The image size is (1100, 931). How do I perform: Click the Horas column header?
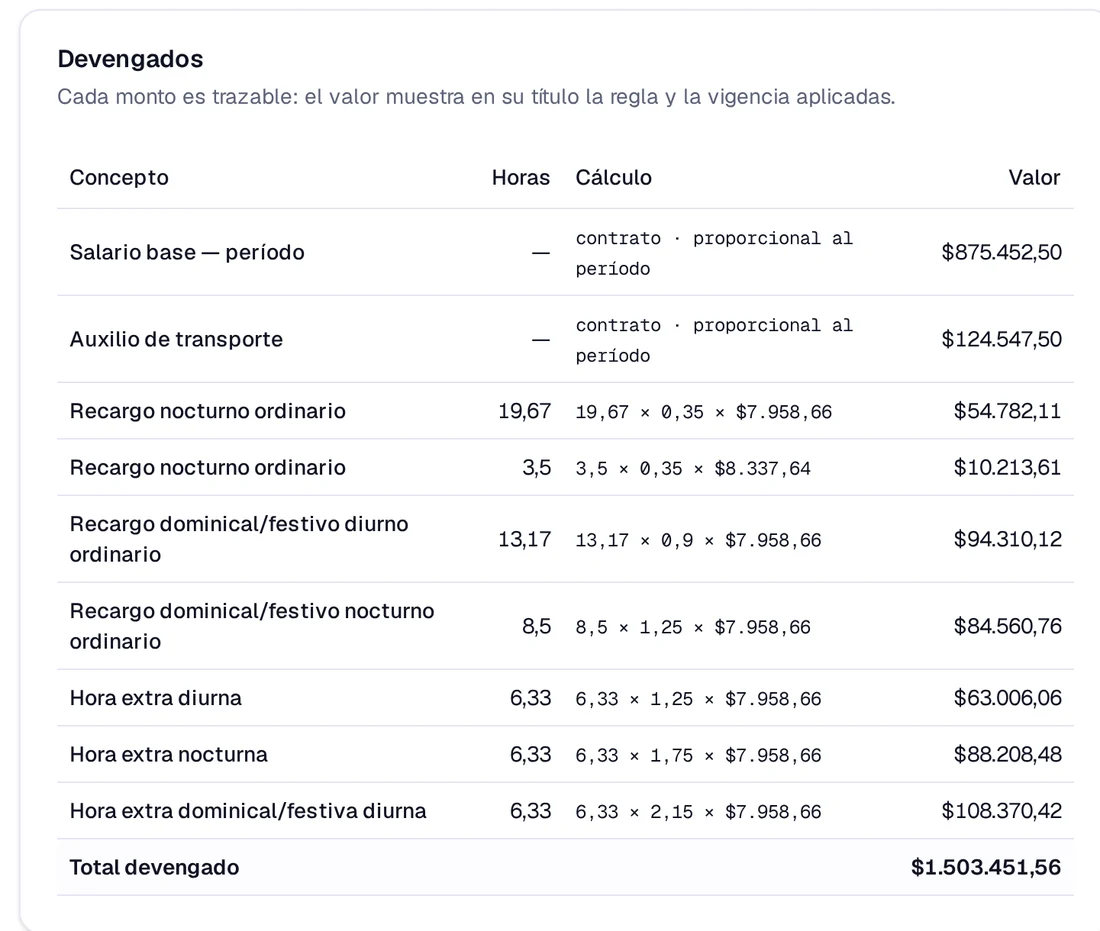point(521,178)
